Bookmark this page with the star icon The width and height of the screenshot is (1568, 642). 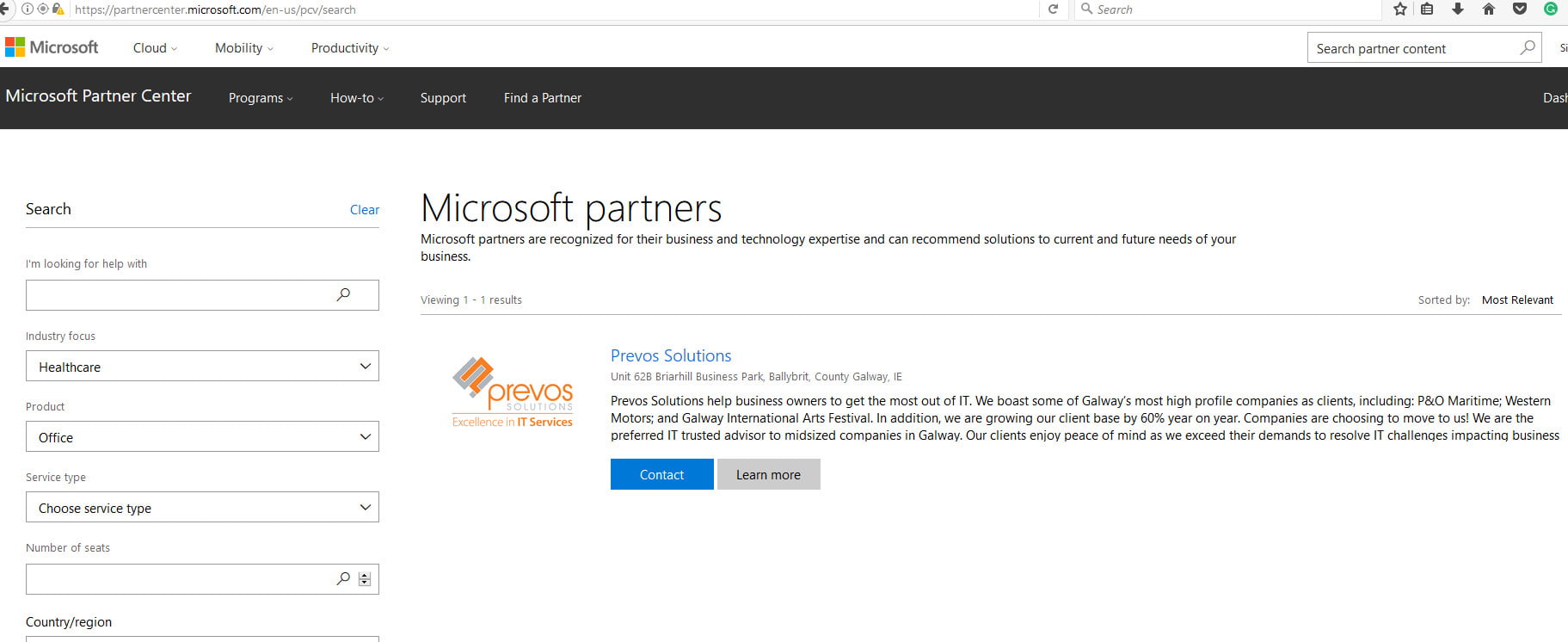1400,9
